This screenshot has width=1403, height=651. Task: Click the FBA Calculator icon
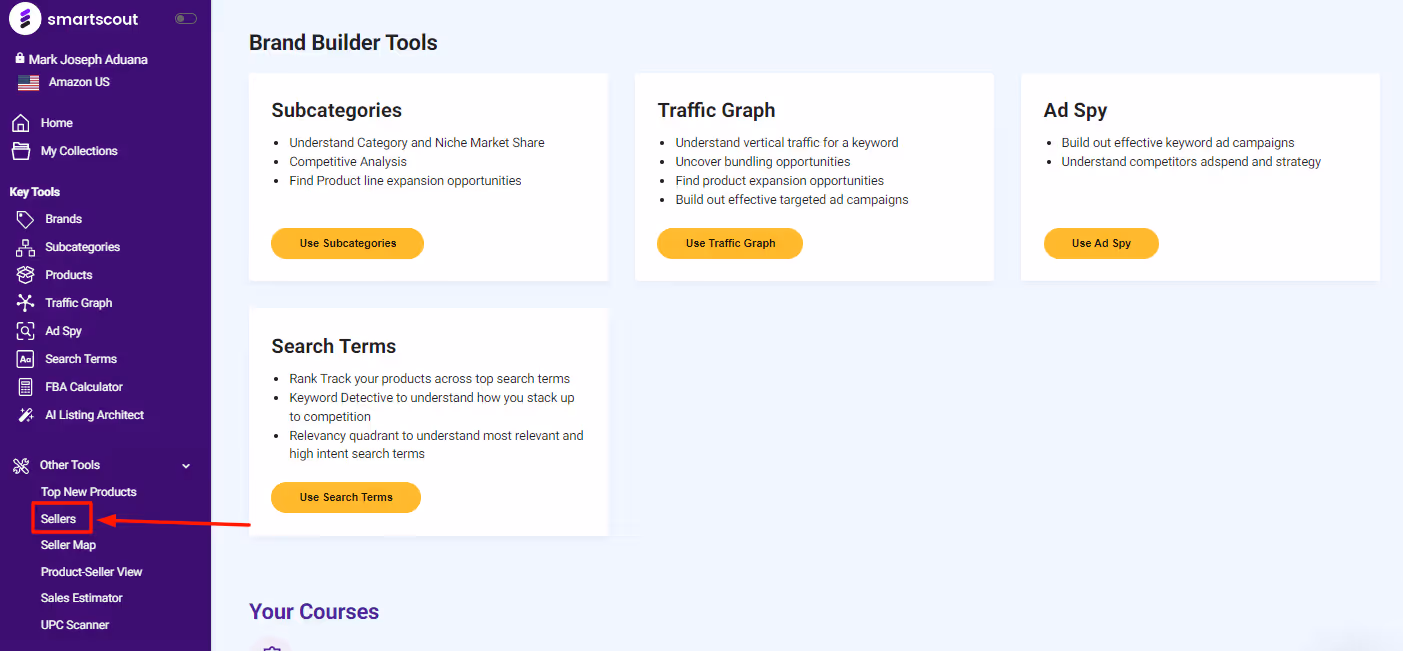[x=26, y=387]
